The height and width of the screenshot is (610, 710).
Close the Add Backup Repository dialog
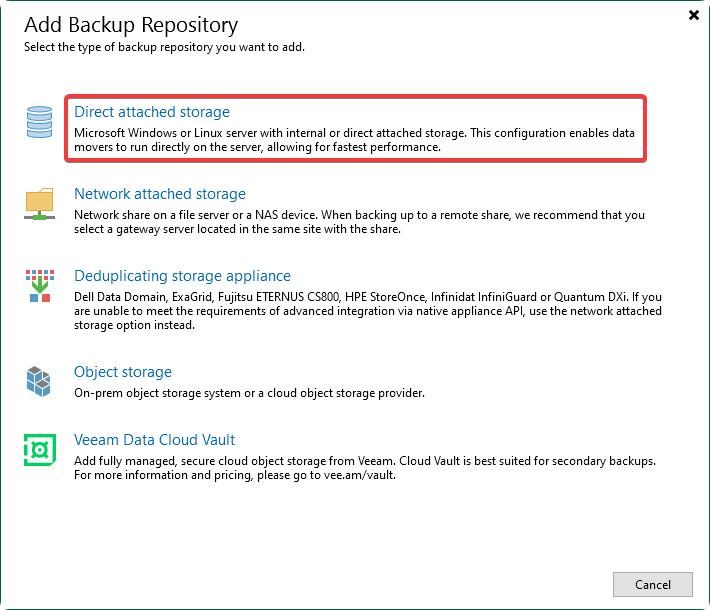pyautogui.click(x=694, y=15)
